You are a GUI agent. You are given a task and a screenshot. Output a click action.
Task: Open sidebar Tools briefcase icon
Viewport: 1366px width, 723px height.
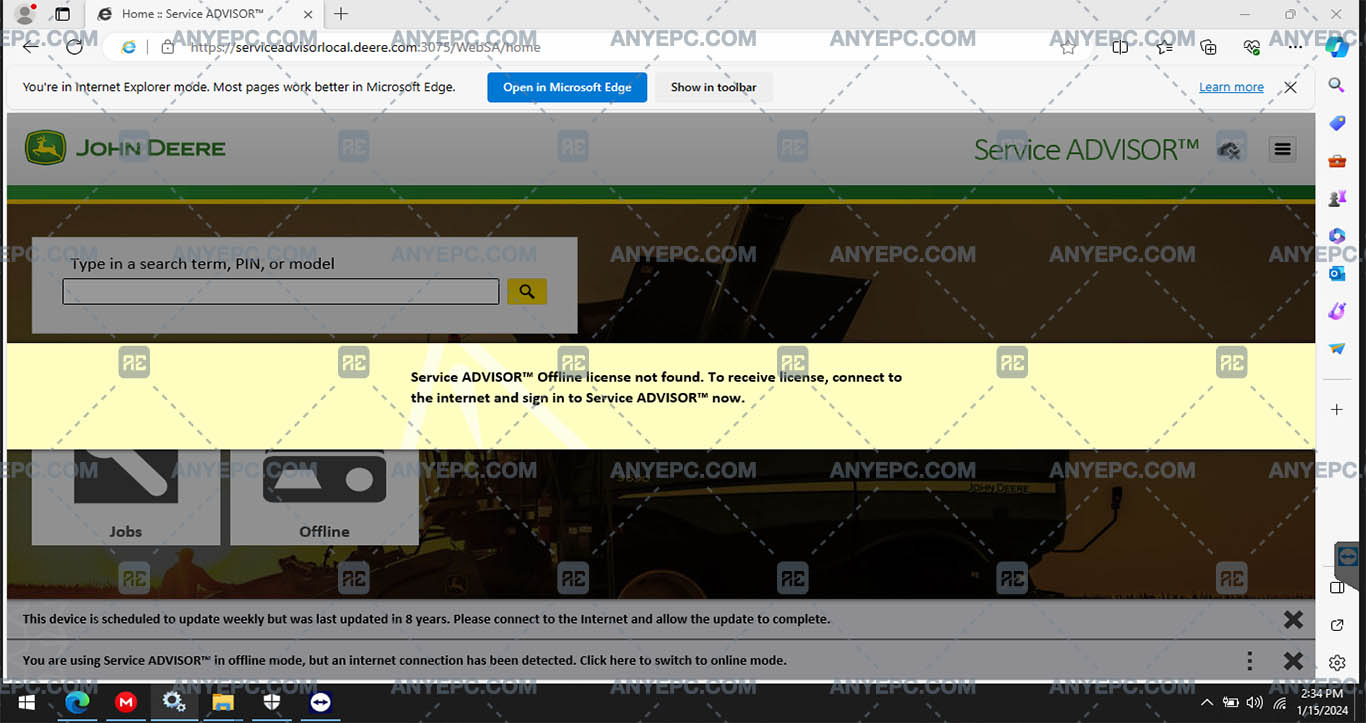pos(1337,161)
